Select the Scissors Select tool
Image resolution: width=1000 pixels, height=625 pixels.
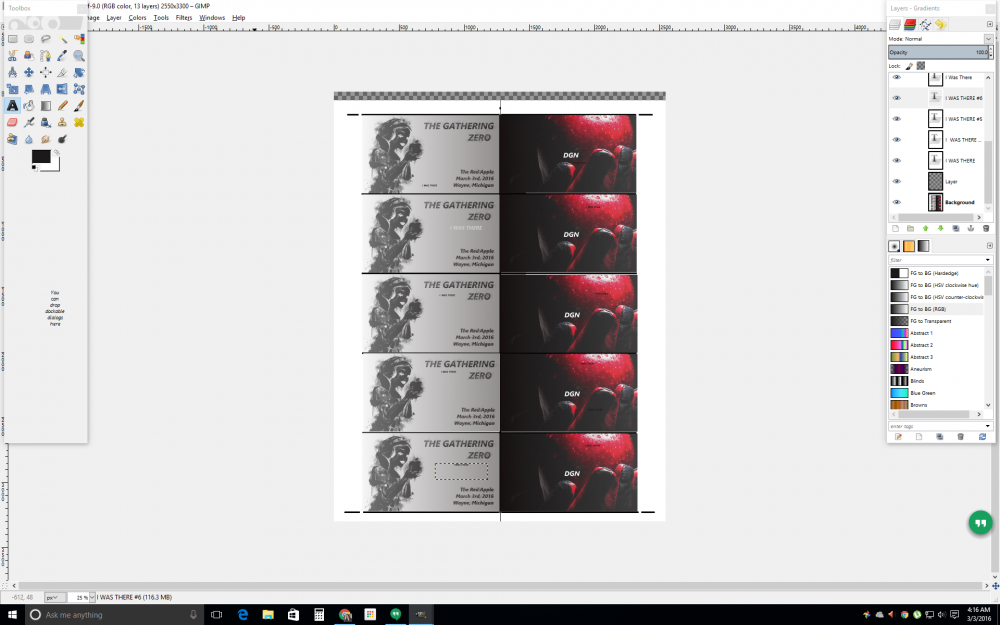(x=12, y=56)
